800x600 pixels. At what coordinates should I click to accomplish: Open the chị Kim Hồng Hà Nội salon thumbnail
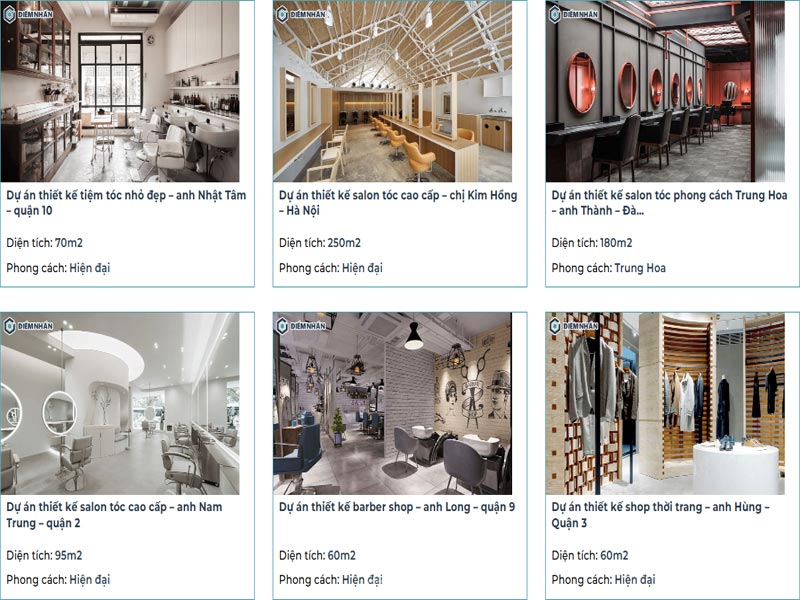coord(392,91)
